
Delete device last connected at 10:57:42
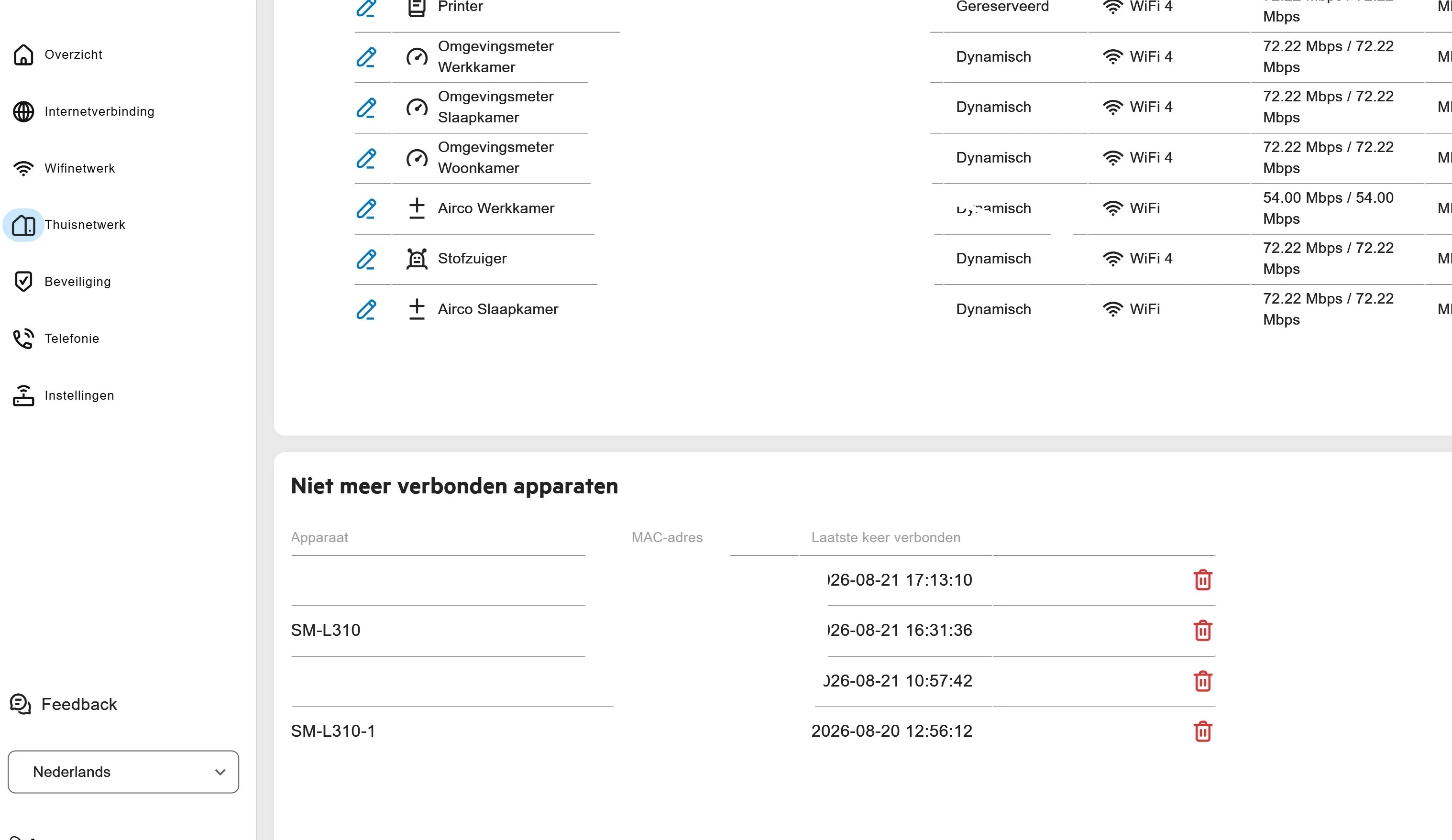click(1202, 681)
